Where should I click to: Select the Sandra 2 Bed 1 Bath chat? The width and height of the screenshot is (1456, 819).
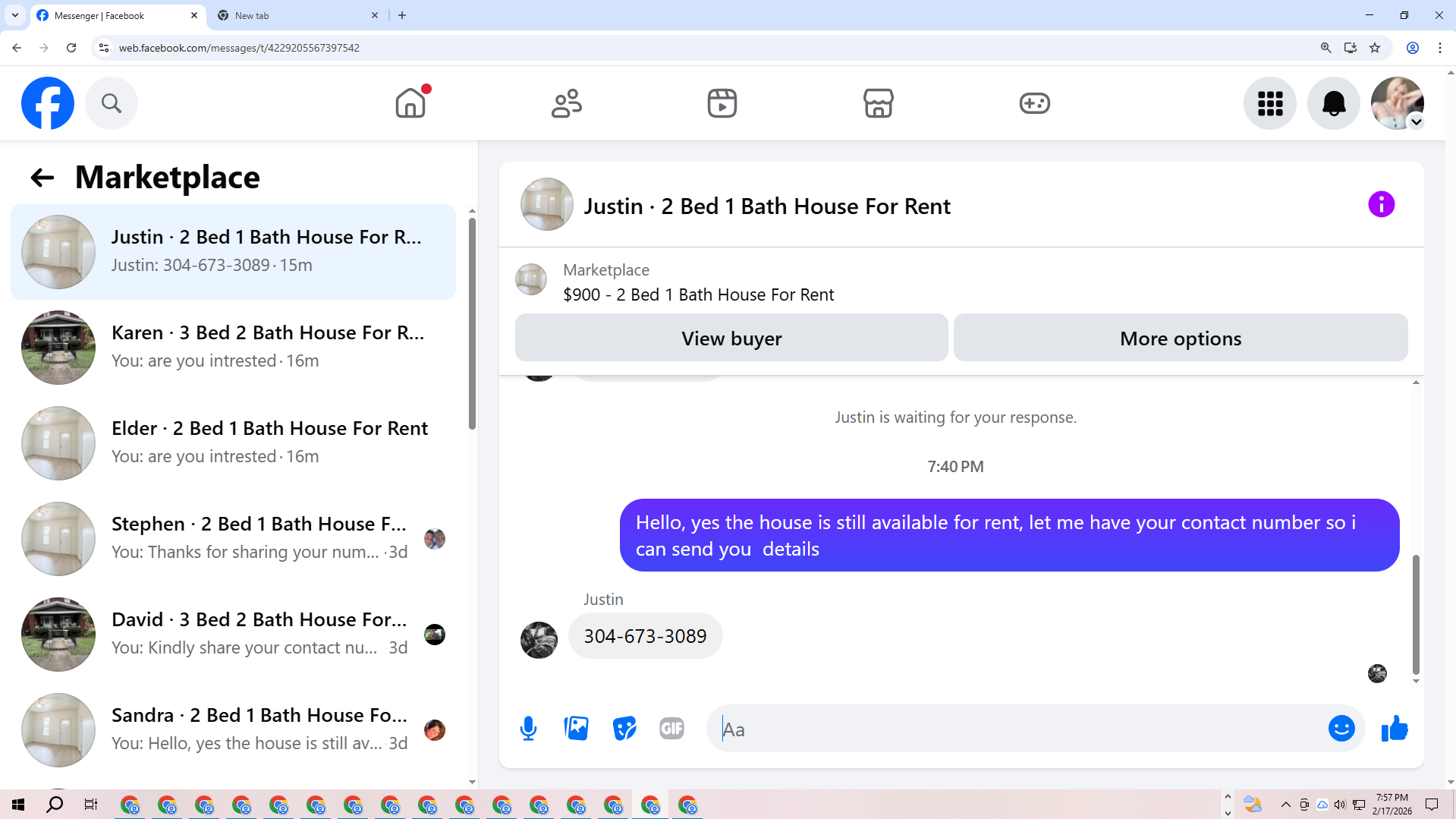click(233, 730)
